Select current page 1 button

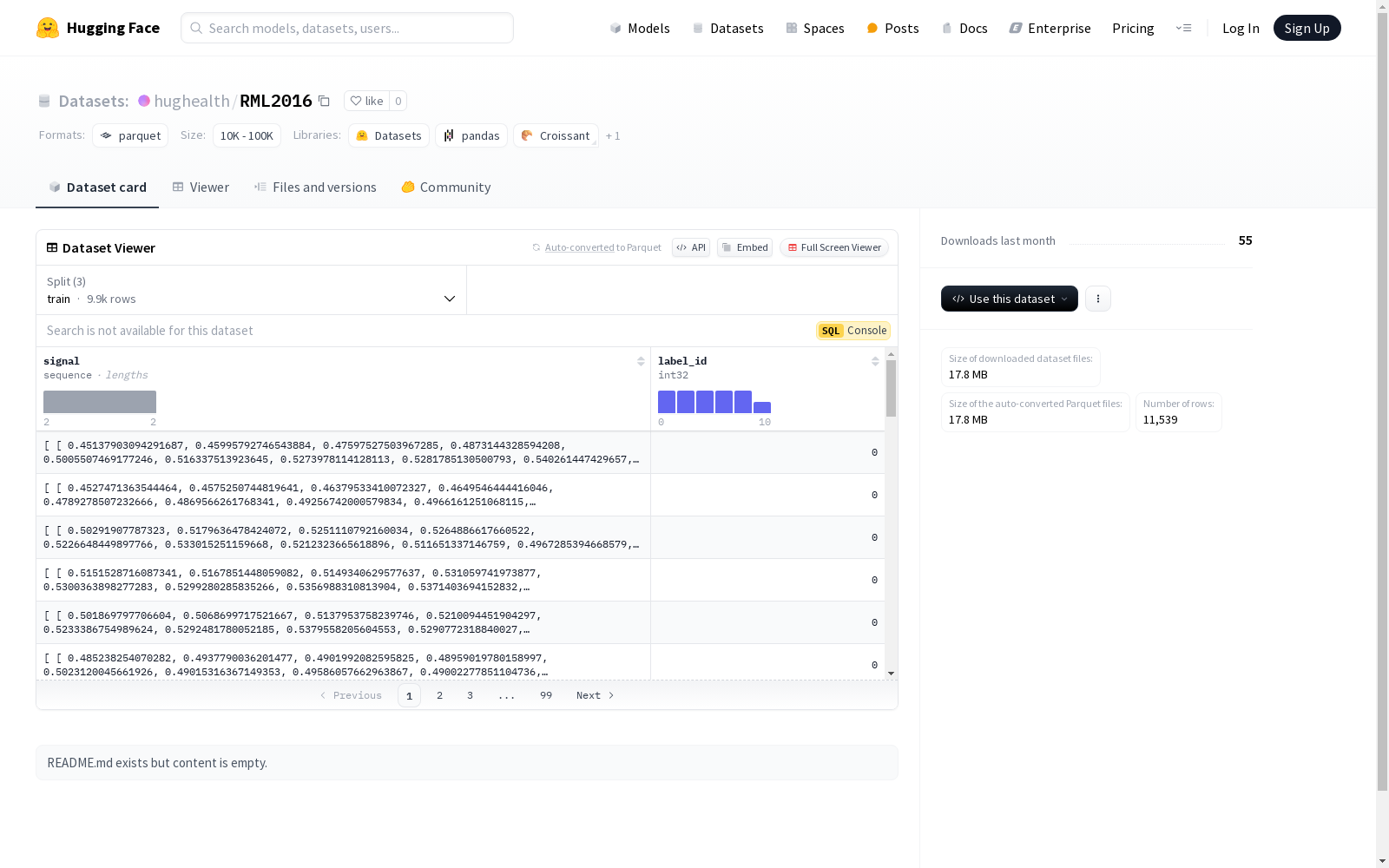click(409, 695)
